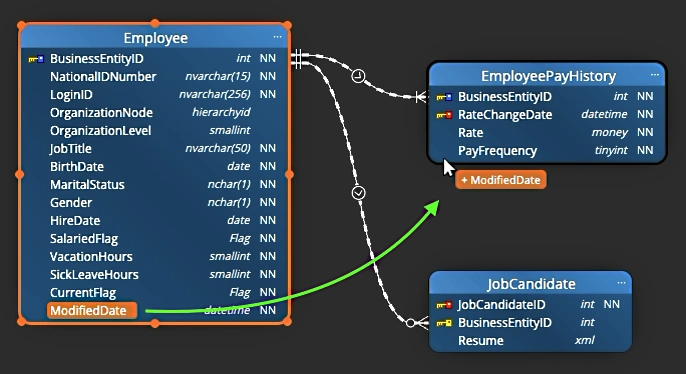The width and height of the screenshot is (686, 374).
Task: Click the left middle resize handle of Employee
Action: click(20, 175)
